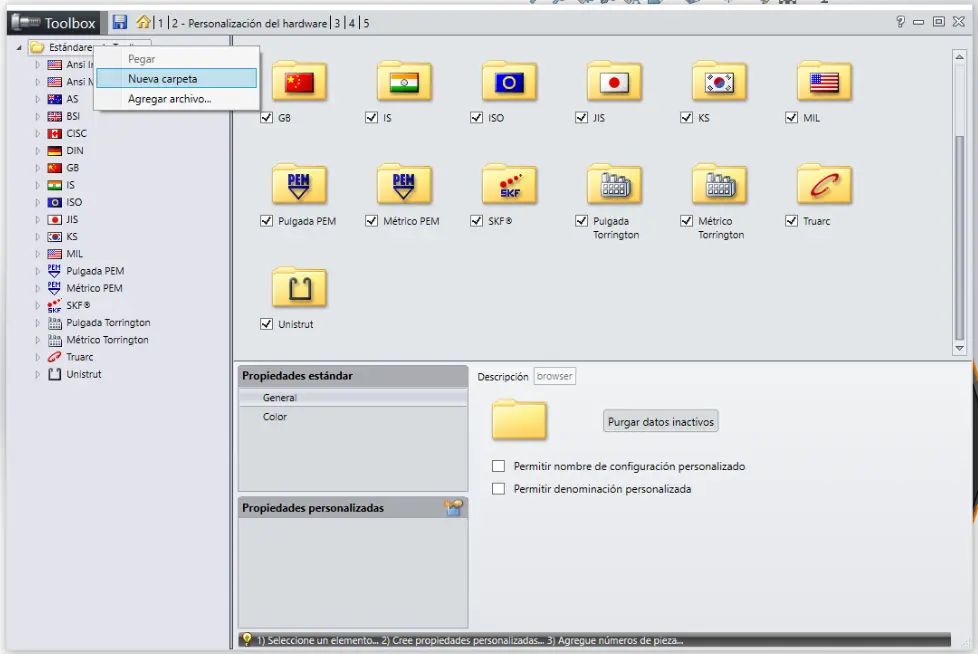
Task: Choose Nueva carpeta from context menu
Action: point(162,79)
